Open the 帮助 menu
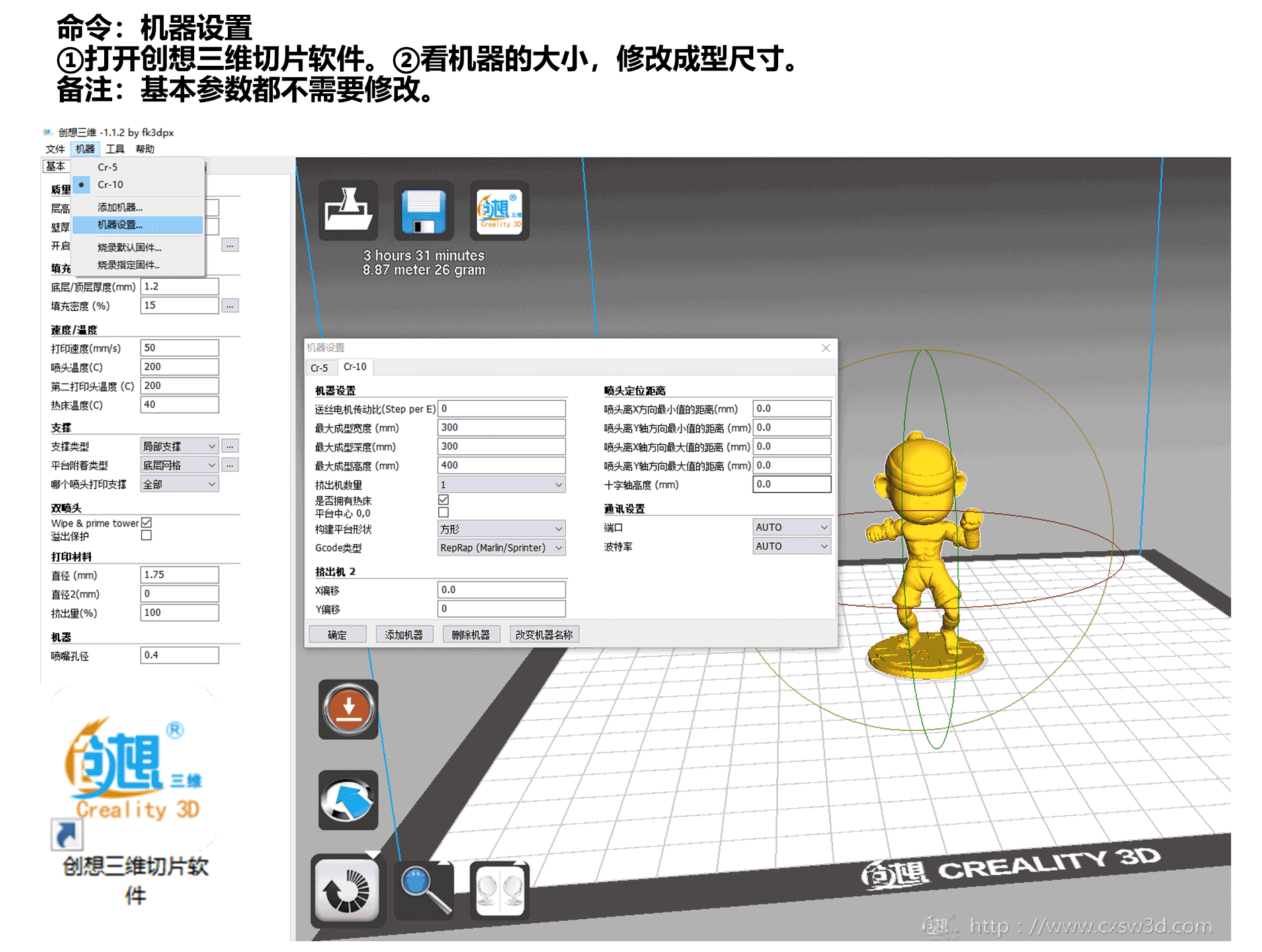This screenshot has height=952, width=1262. 145,149
